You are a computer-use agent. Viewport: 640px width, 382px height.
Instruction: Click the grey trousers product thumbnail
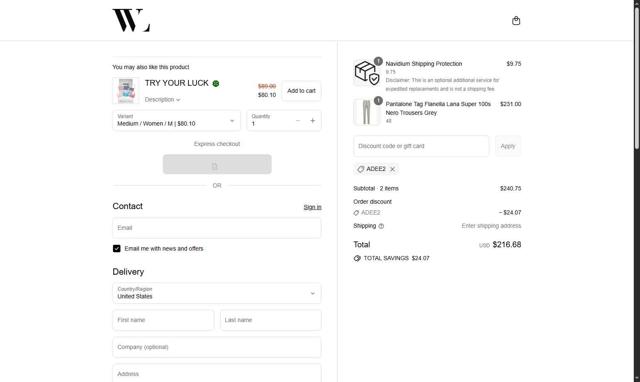[367, 112]
